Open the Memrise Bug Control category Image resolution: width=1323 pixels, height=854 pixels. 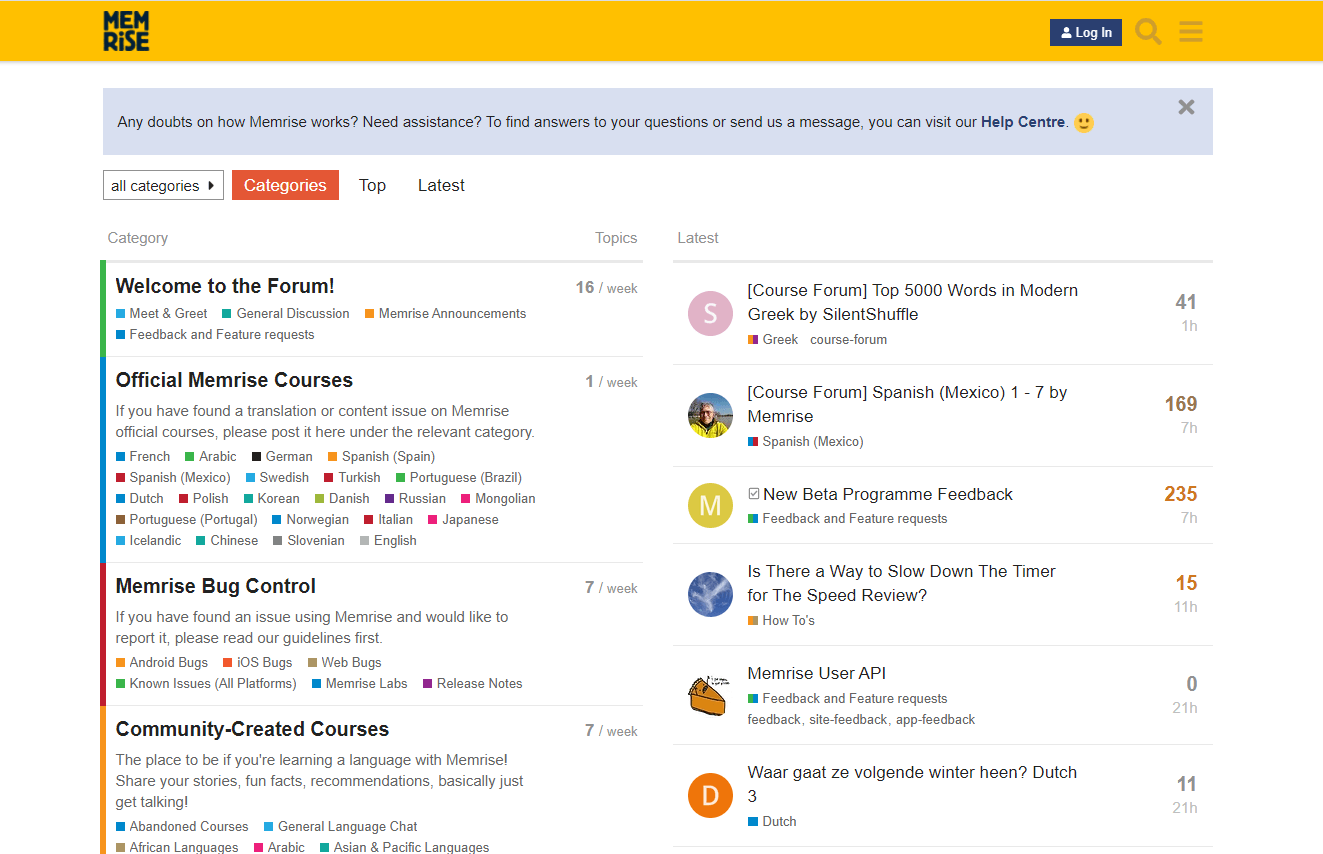pos(214,586)
